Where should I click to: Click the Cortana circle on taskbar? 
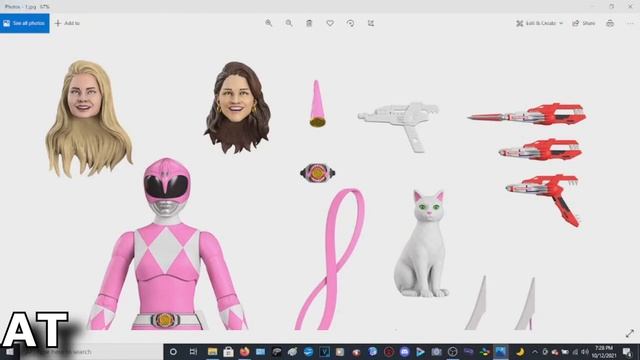(173, 351)
